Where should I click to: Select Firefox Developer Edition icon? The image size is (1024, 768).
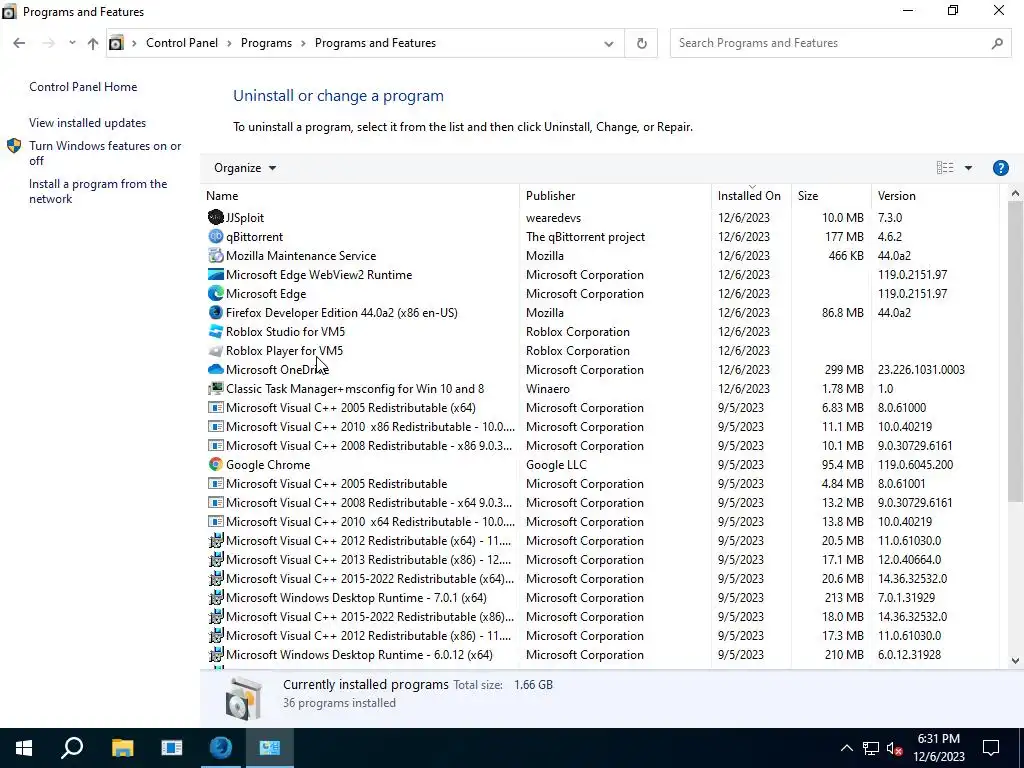click(216, 312)
